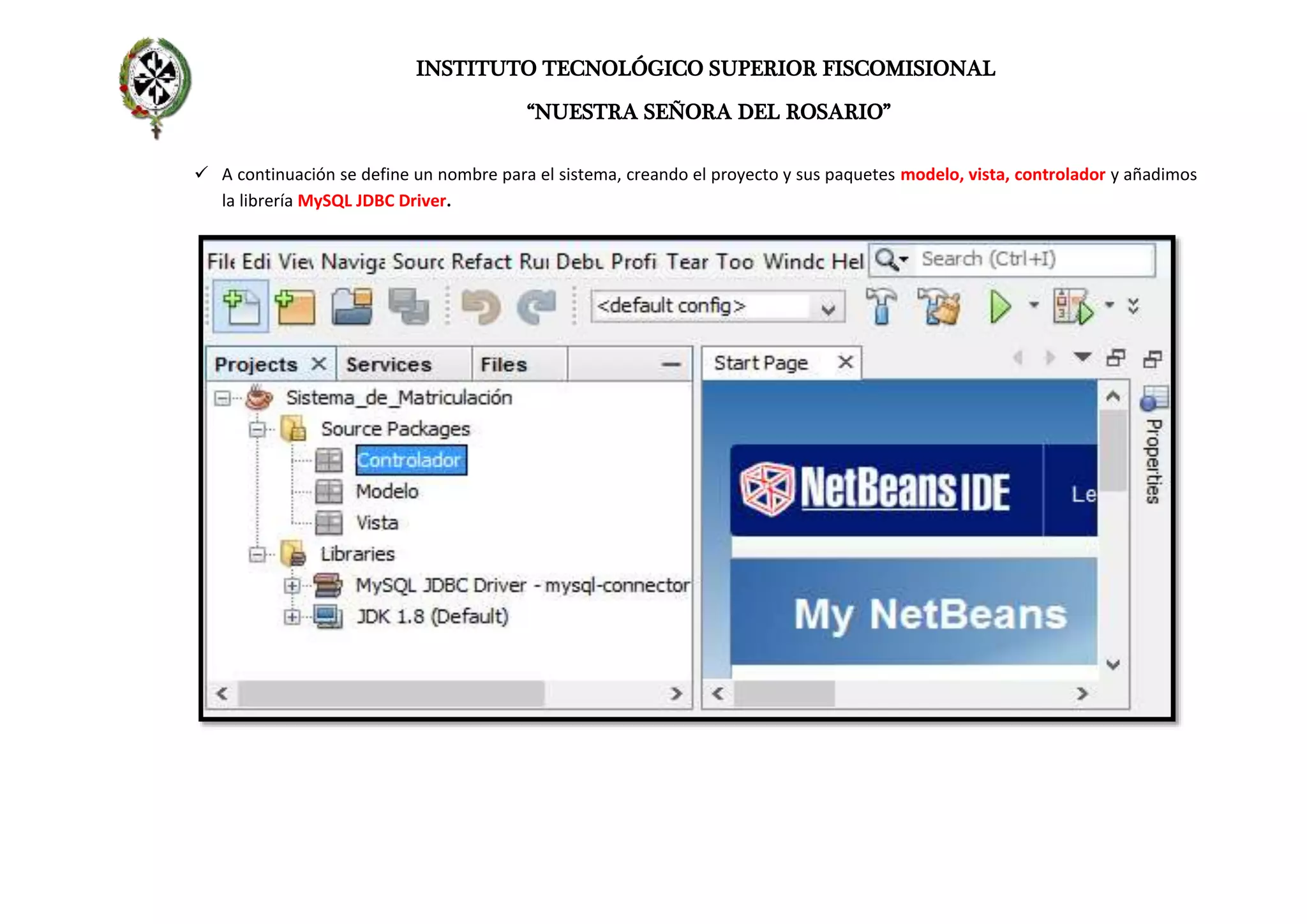Open the File menu
This screenshot has height=924, width=1307.
tap(221, 262)
